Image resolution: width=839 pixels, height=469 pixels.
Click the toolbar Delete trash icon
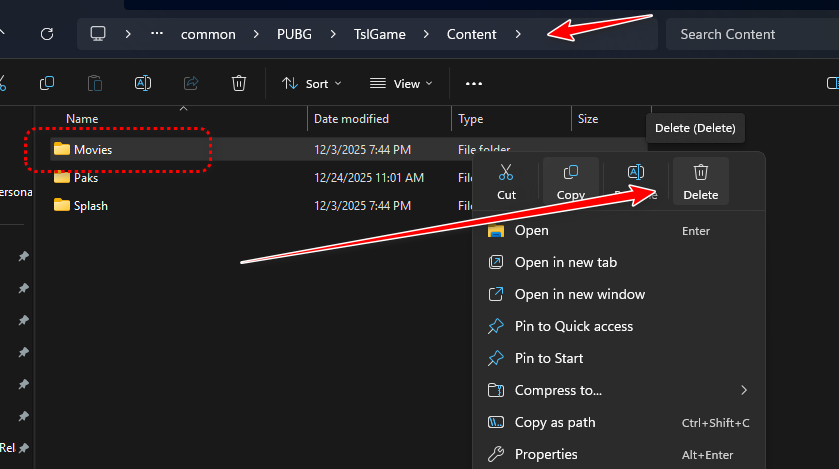coord(239,83)
